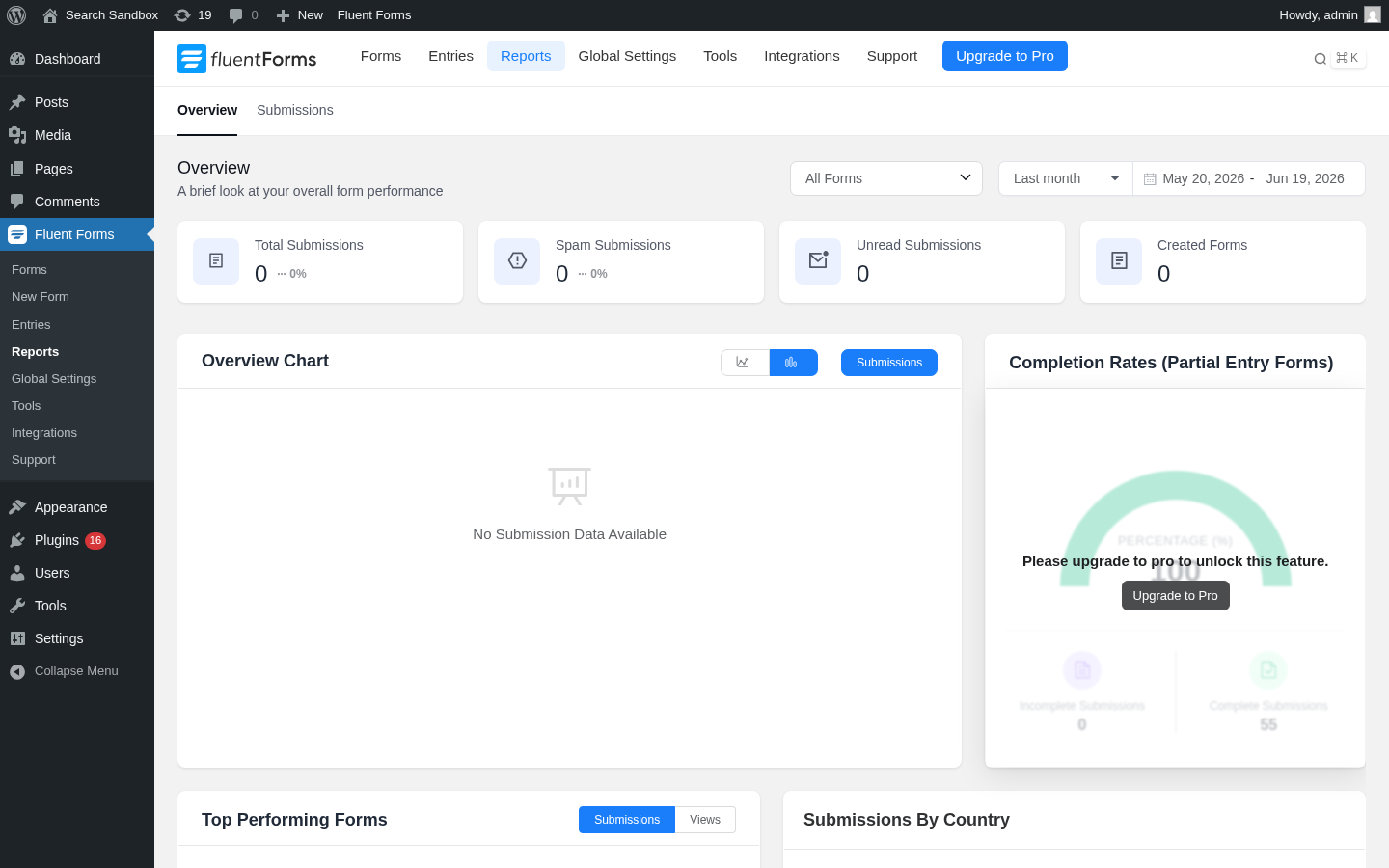This screenshot has width=1389, height=868.
Task: Click the Users icon in sidebar
Action: pyautogui.click(x=17, y=573)
